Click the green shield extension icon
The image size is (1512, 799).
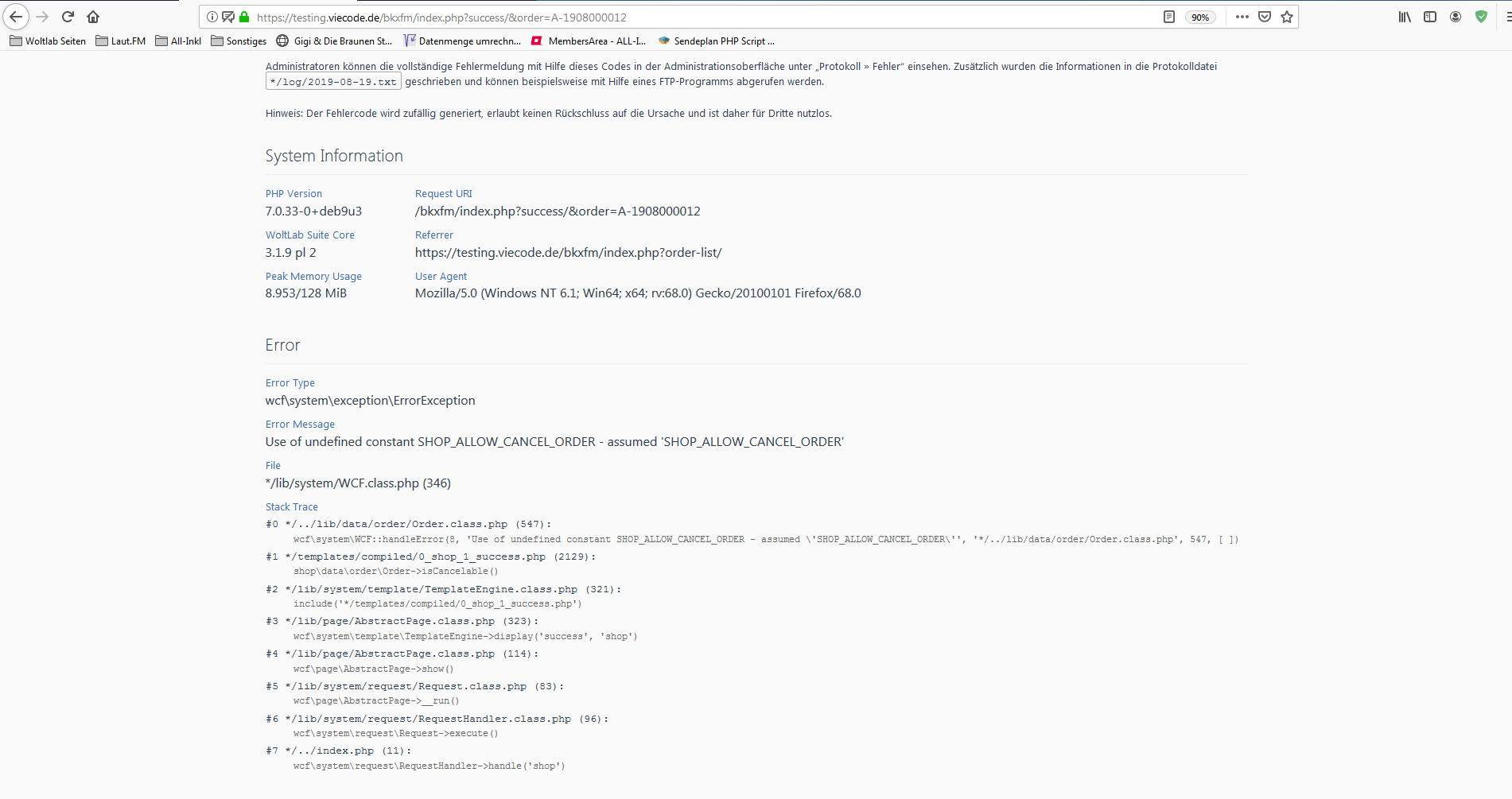point(1481,17)
